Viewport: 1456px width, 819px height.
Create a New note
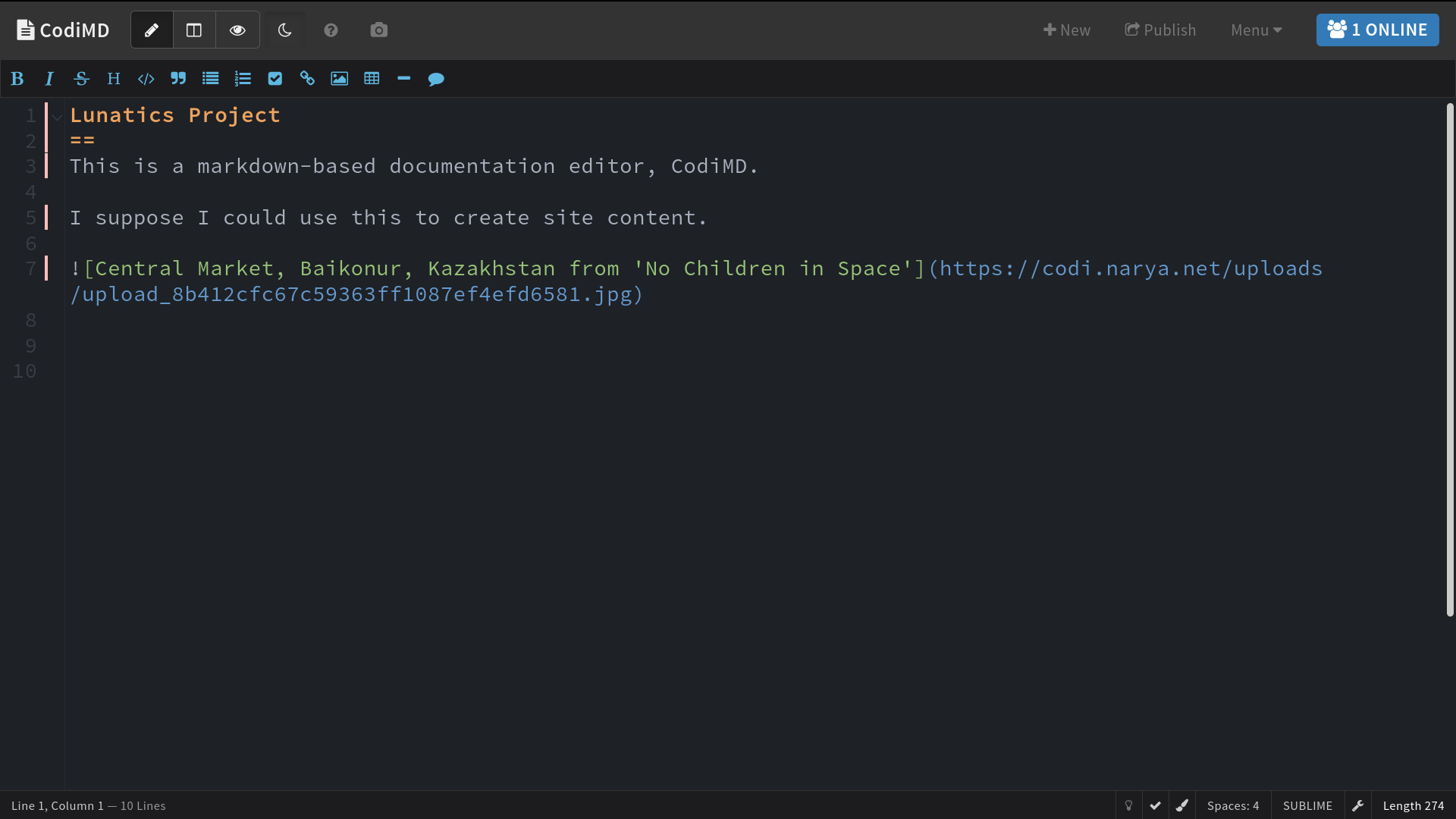click(1066, 30)
